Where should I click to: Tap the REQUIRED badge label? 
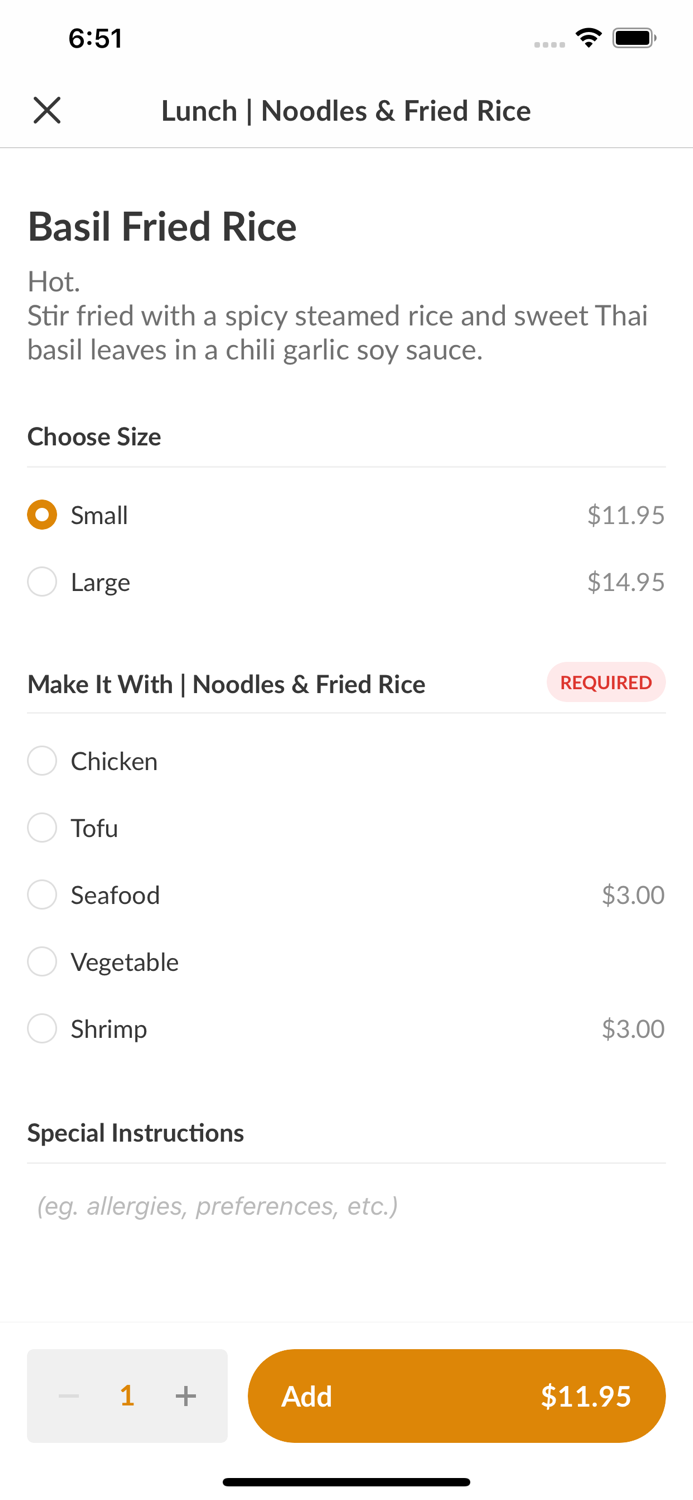click(606, 682)
